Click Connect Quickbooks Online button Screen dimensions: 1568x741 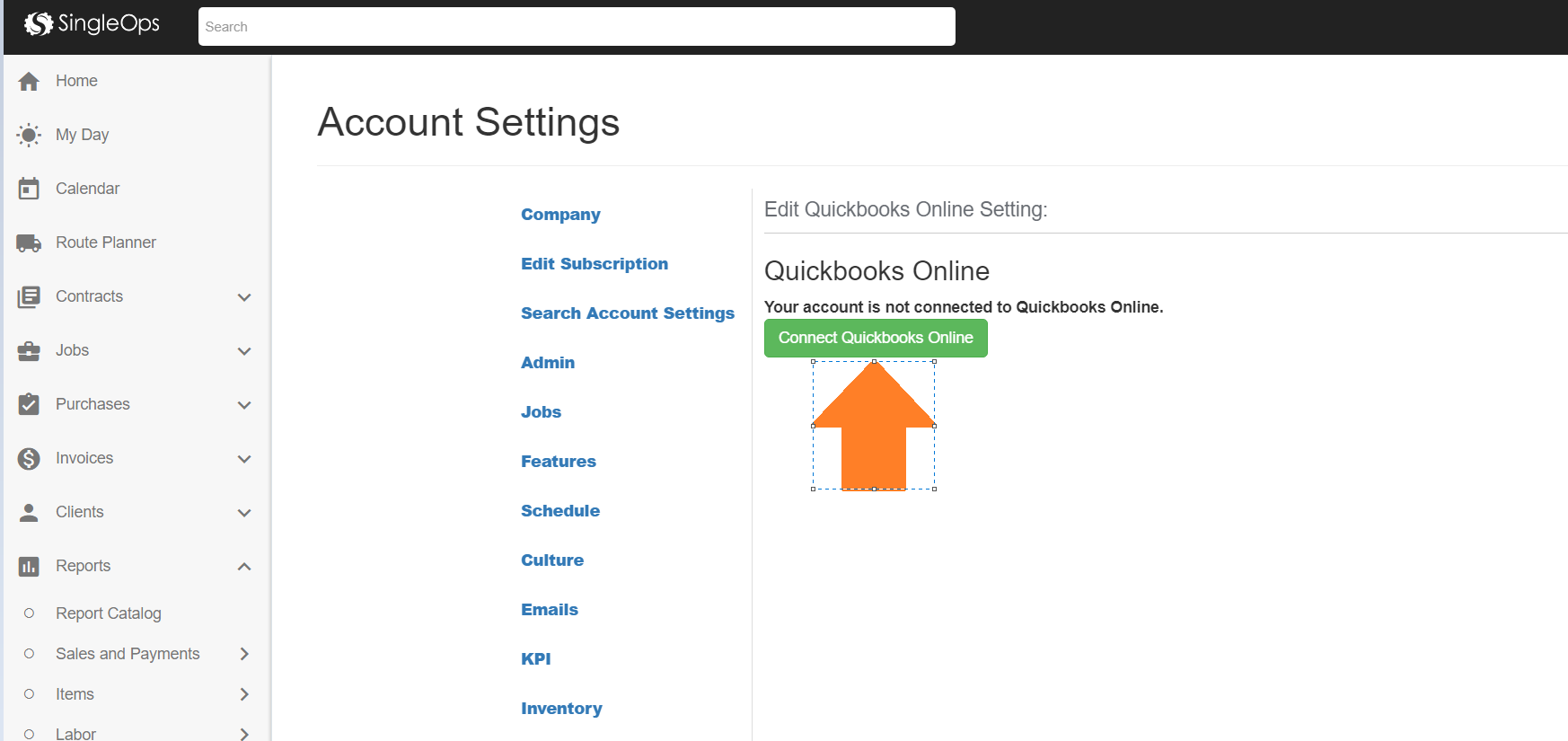[x=876, y=338]
